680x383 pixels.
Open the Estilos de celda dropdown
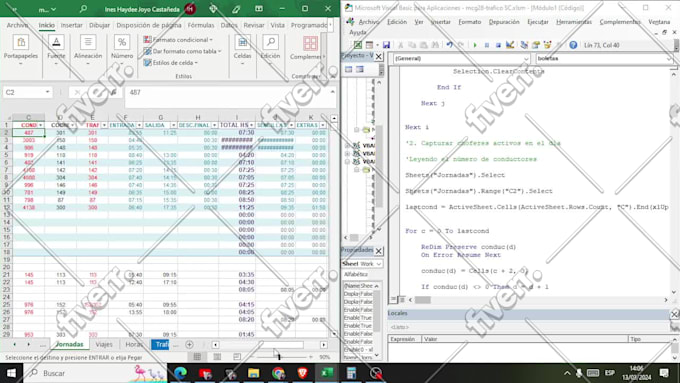170,63
